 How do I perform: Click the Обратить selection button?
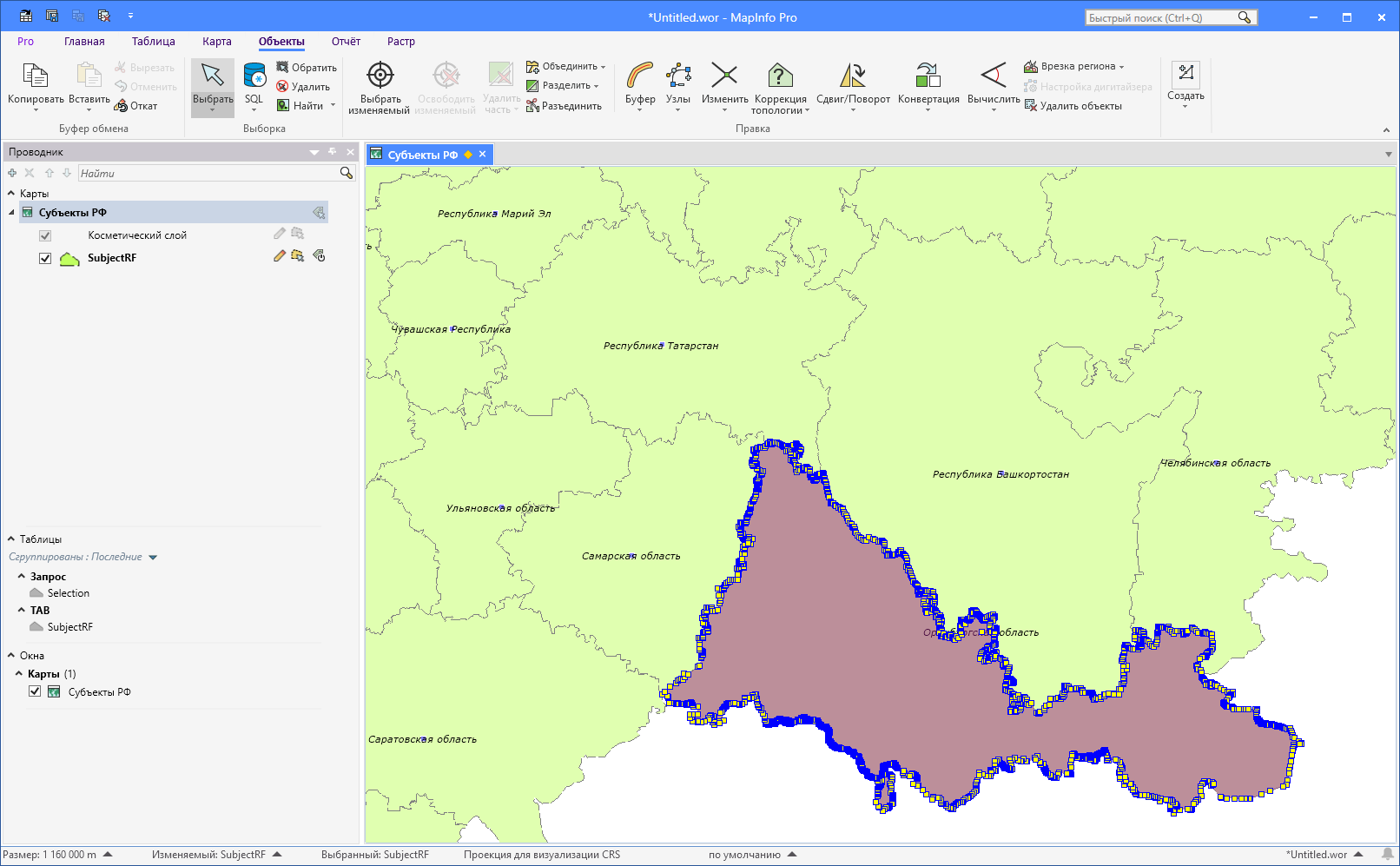click(x=307, y=68)
